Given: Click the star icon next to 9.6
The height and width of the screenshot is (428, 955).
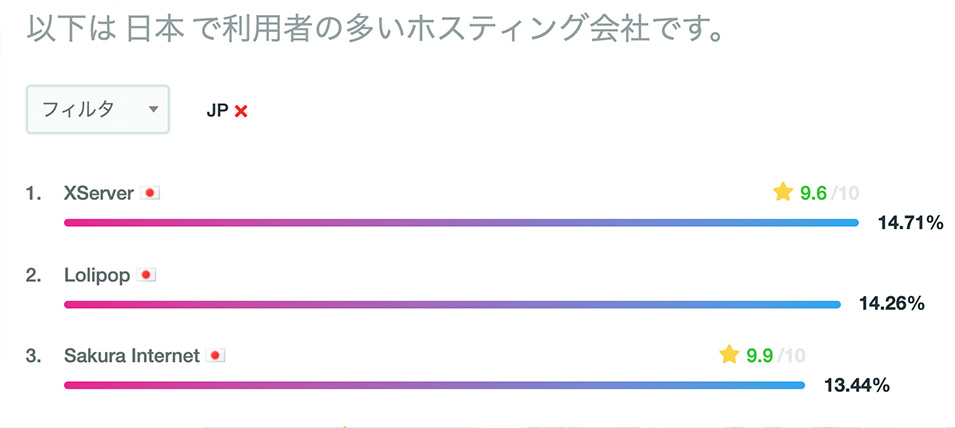Looking at the screenshot, I should pos(783,192).
